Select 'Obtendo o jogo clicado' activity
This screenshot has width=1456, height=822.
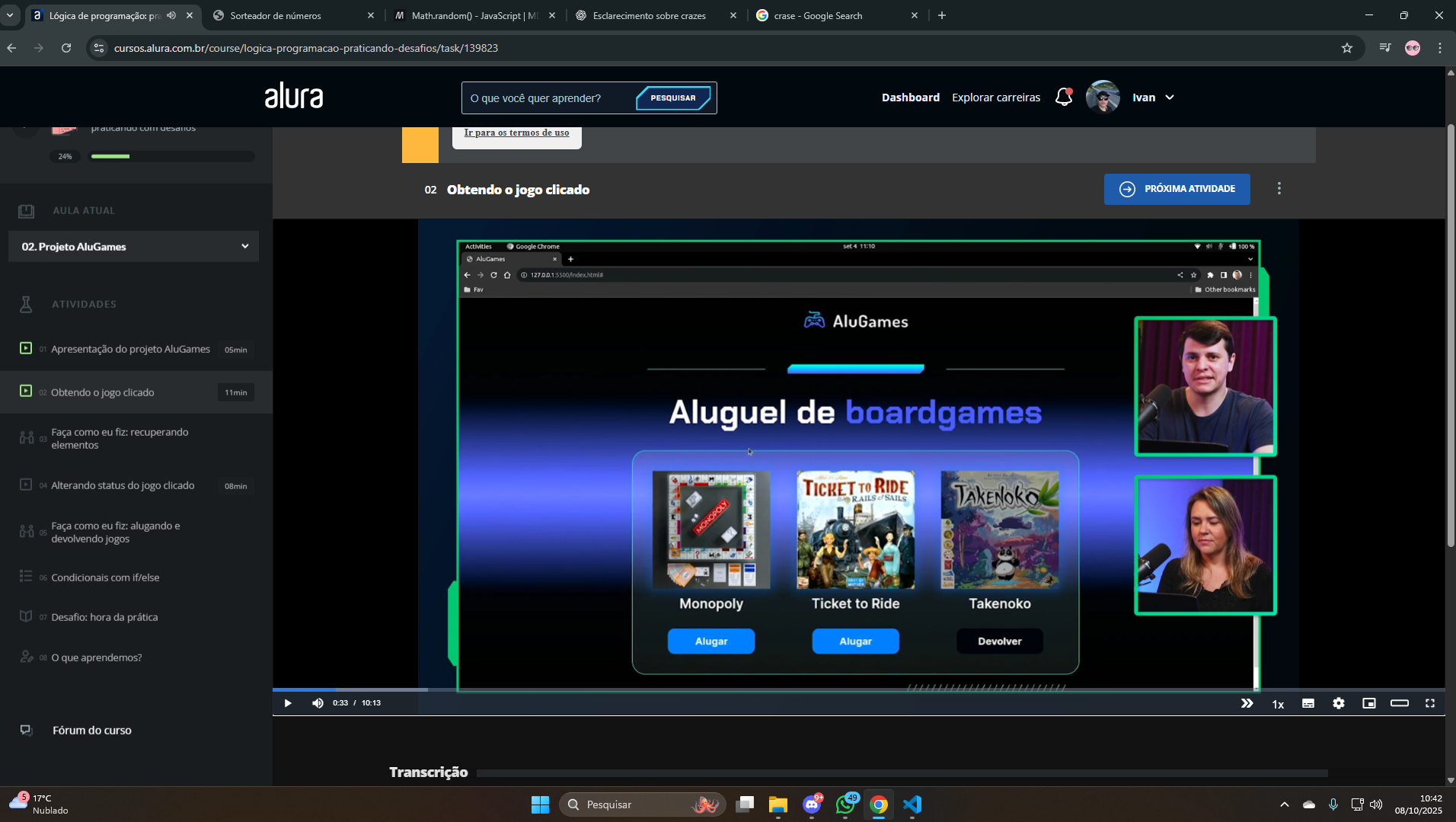click(x=102, y=392)
